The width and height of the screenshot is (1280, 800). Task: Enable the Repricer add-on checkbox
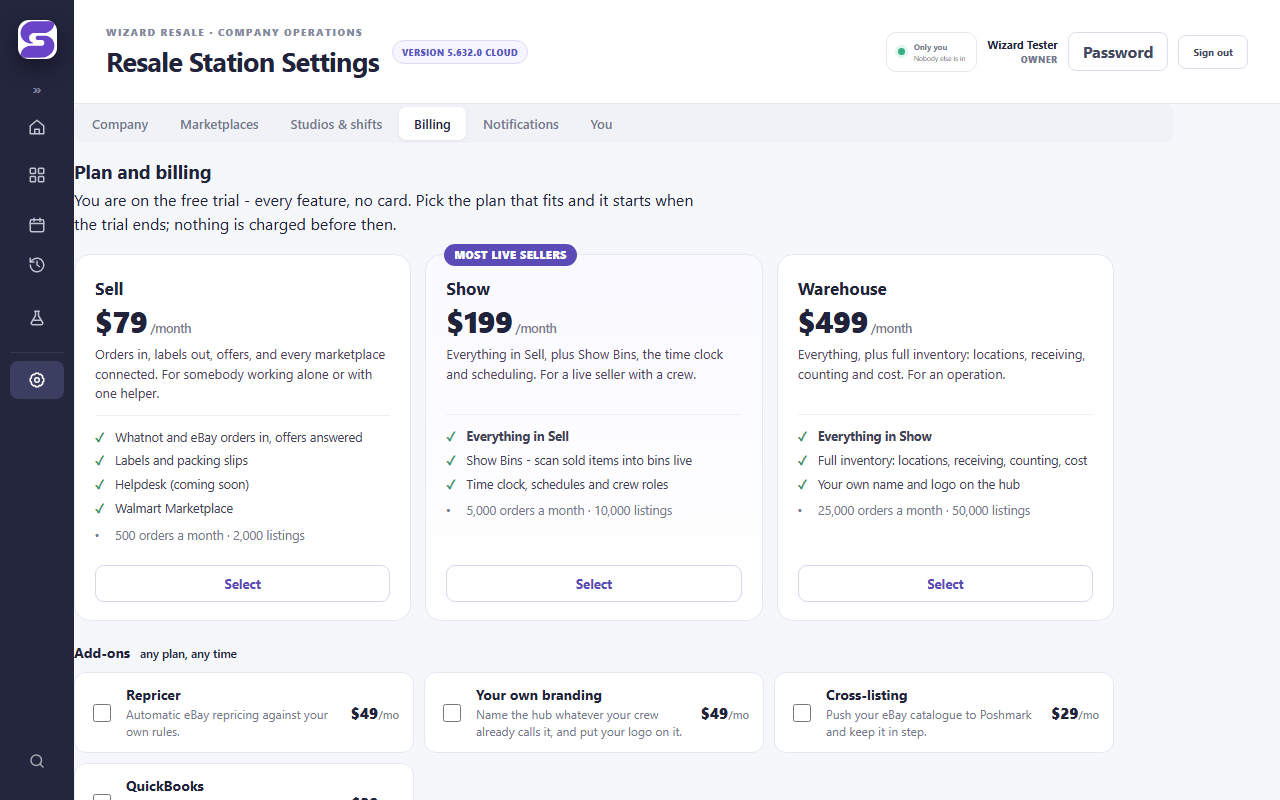click(x=102, y=713)
